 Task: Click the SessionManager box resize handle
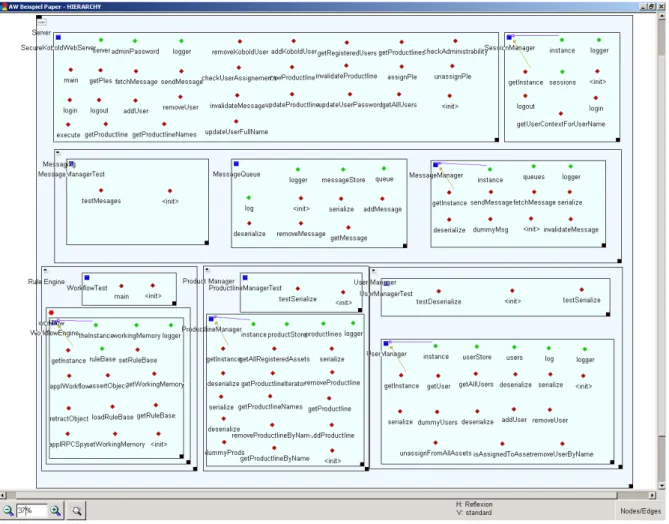coord(617,140)
